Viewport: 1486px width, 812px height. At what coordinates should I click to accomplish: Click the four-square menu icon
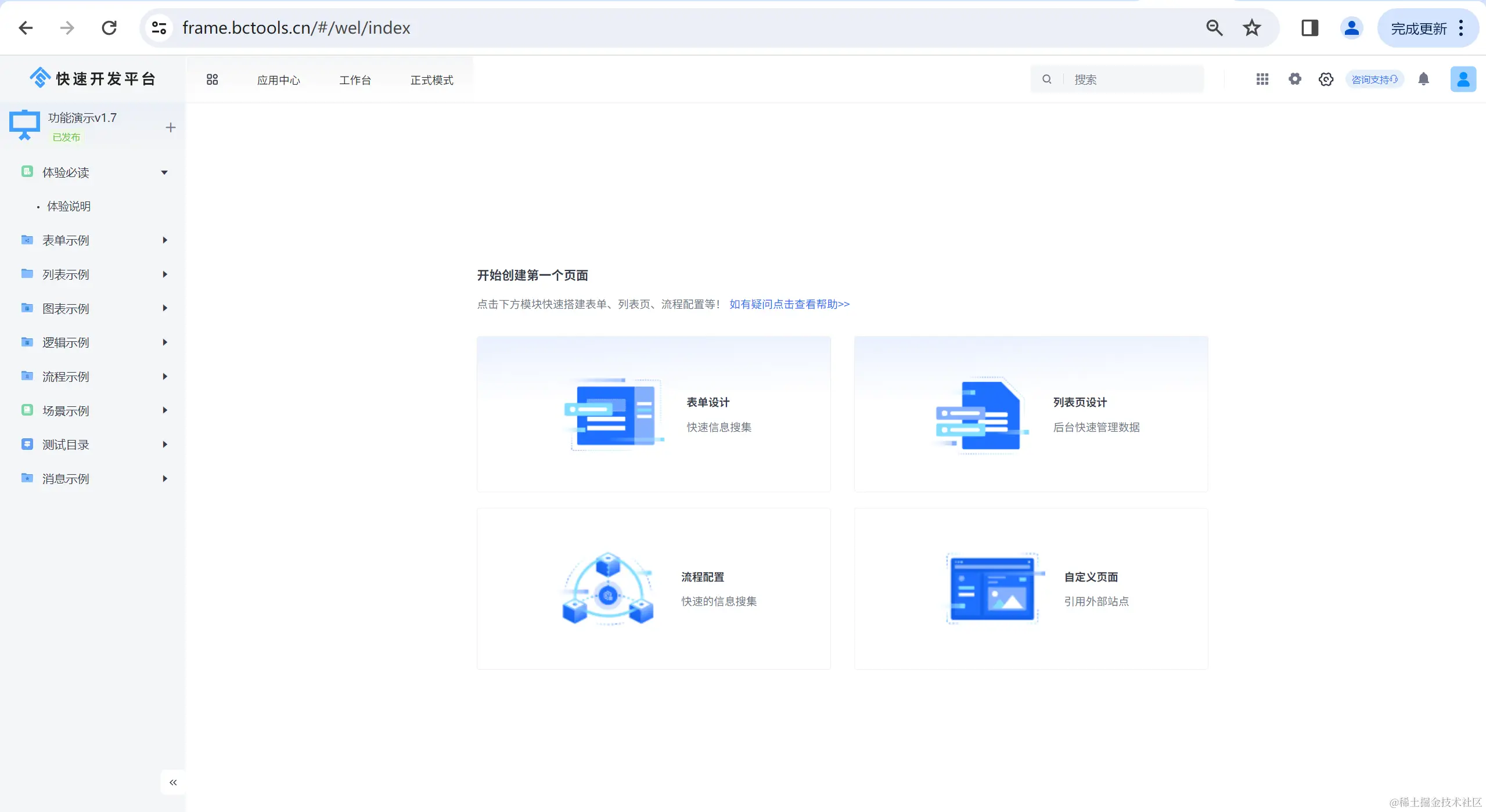(x=212, y=80)
